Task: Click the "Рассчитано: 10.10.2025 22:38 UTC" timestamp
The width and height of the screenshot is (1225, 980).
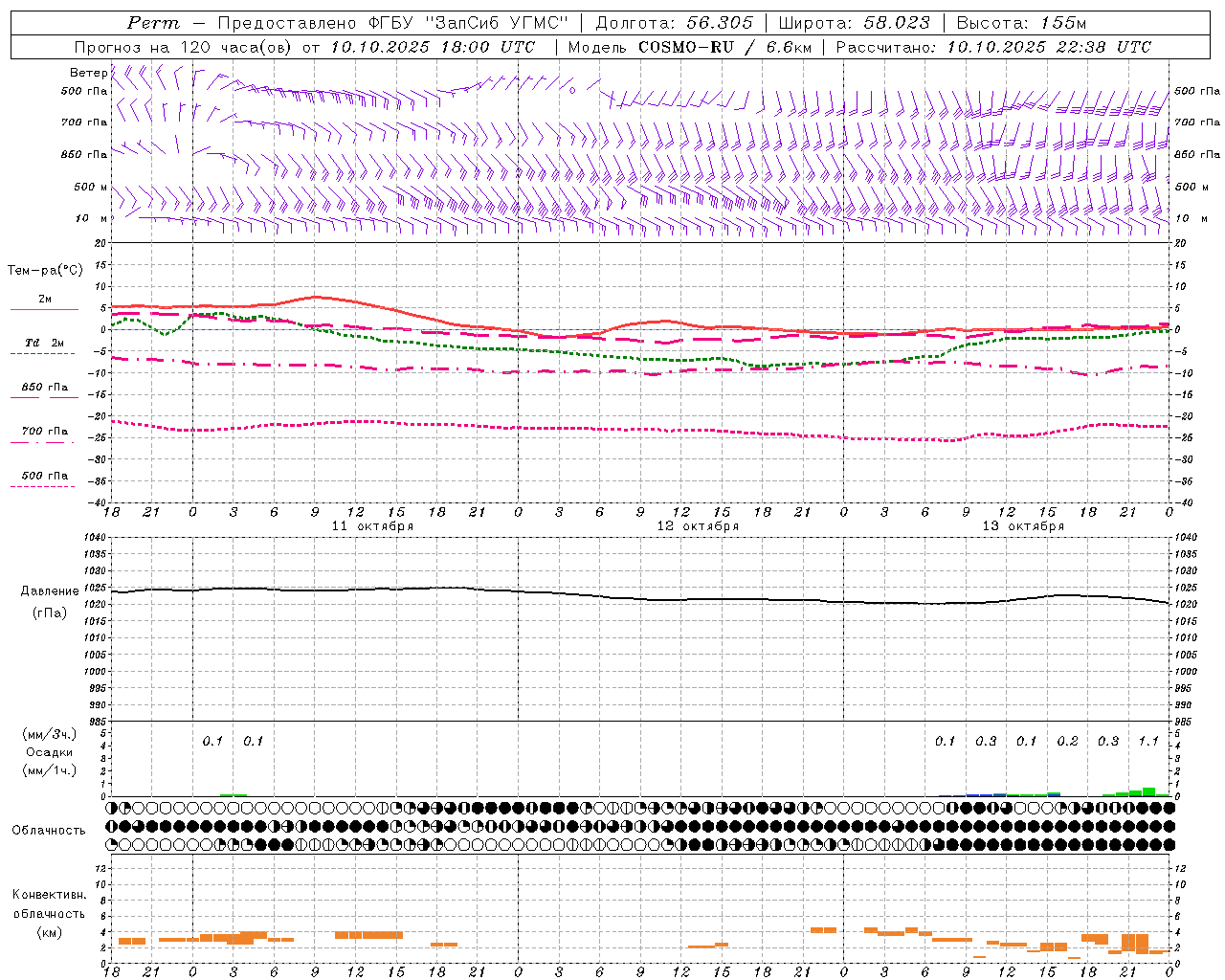Action: point(993,47)
